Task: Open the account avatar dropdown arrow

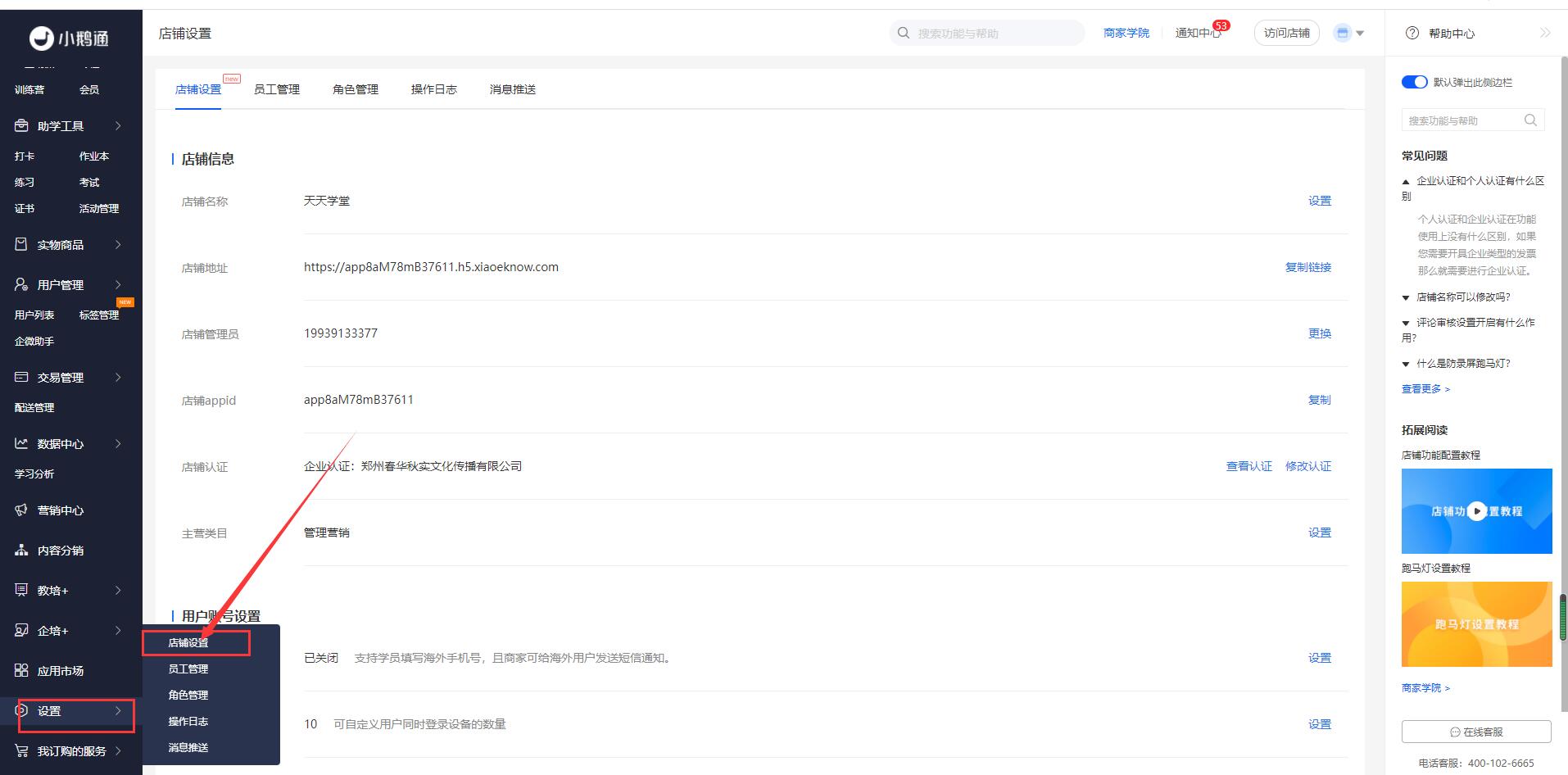Action: [x=1360, y=34]
